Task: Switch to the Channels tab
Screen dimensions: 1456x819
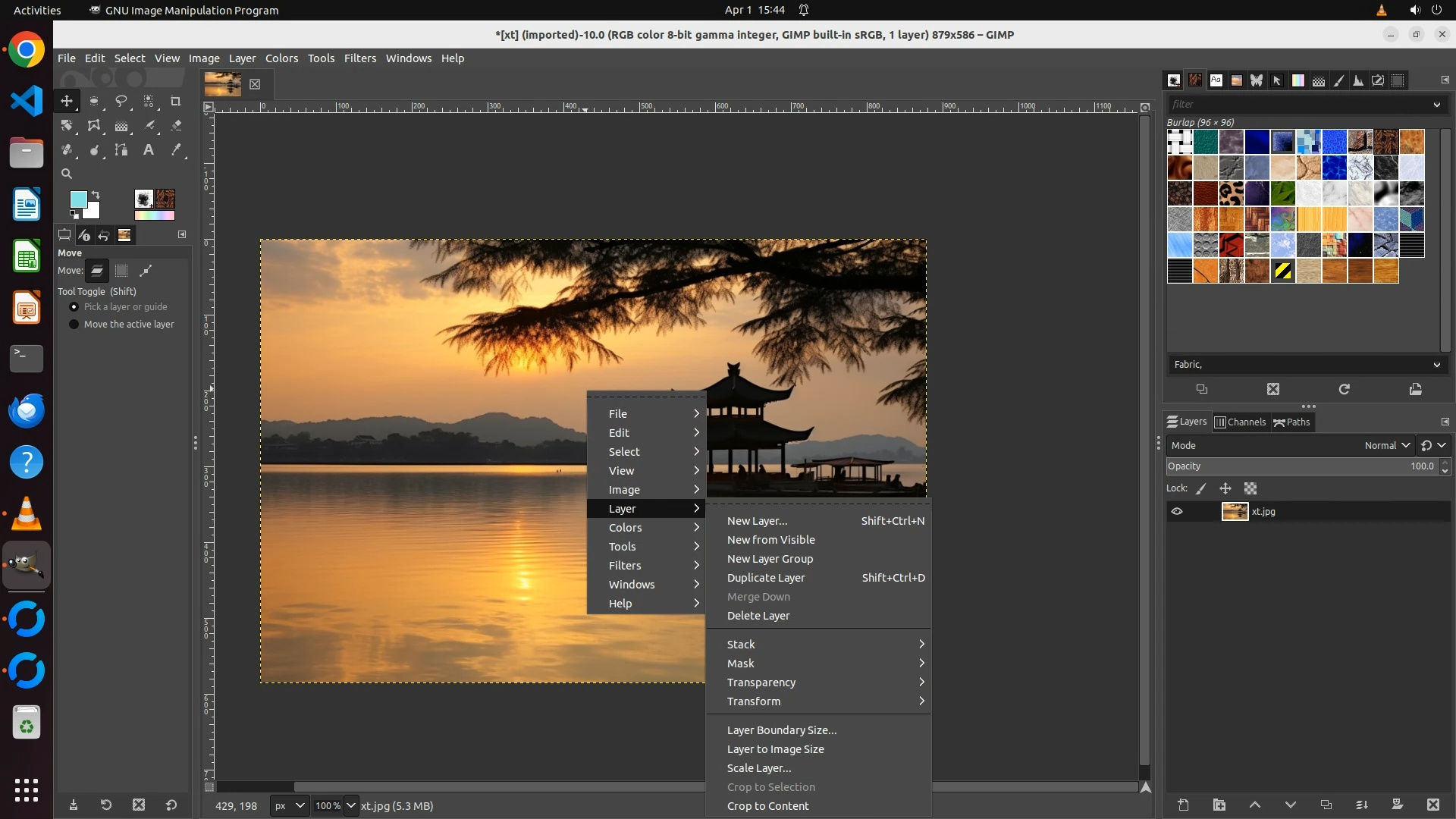Action: pos(1240,422)
